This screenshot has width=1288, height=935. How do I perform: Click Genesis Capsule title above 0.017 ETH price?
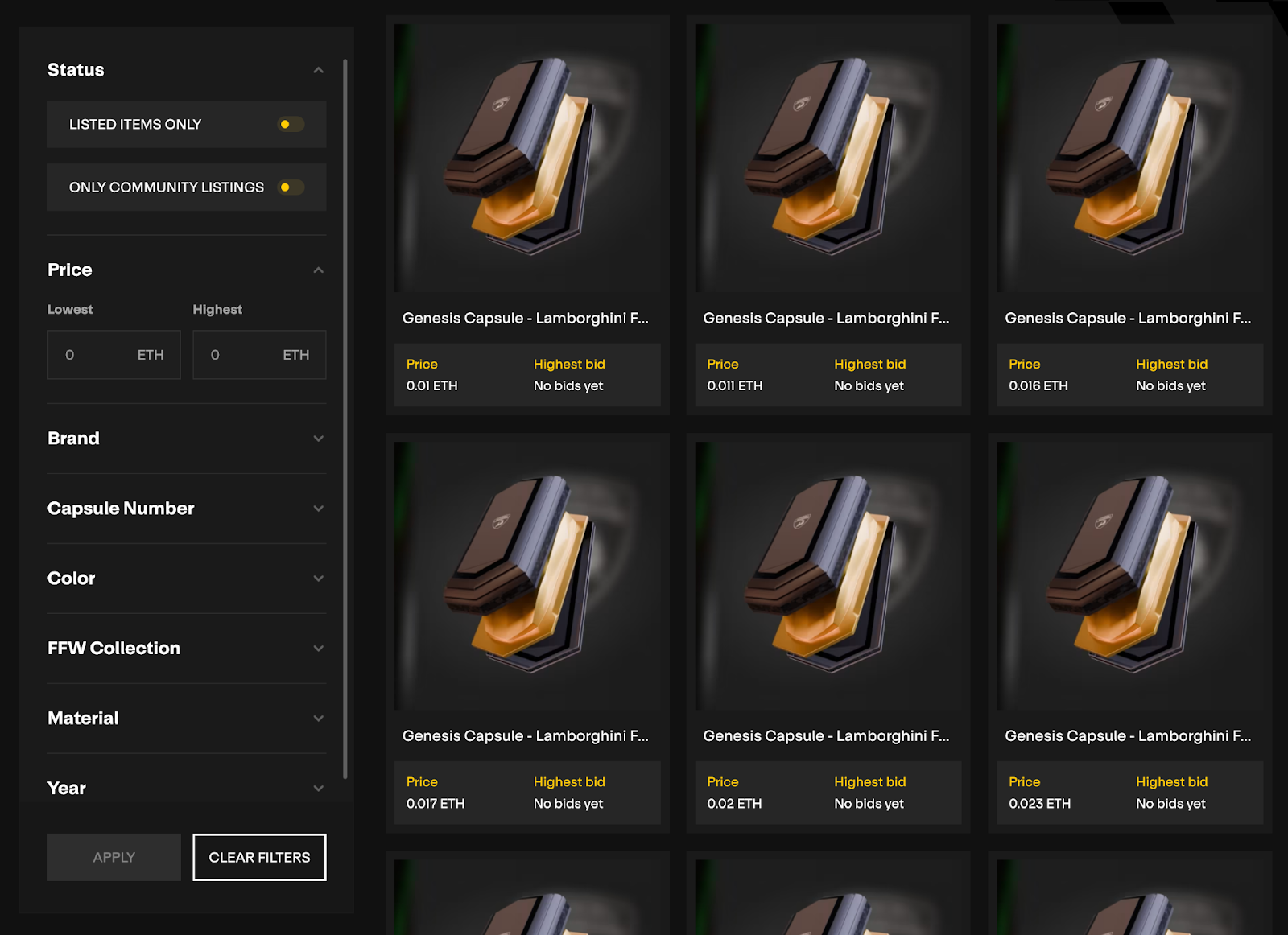tap(526, 735)
